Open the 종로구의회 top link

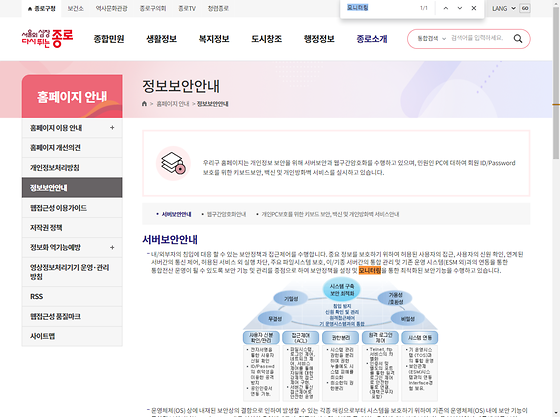coord(153,9)
